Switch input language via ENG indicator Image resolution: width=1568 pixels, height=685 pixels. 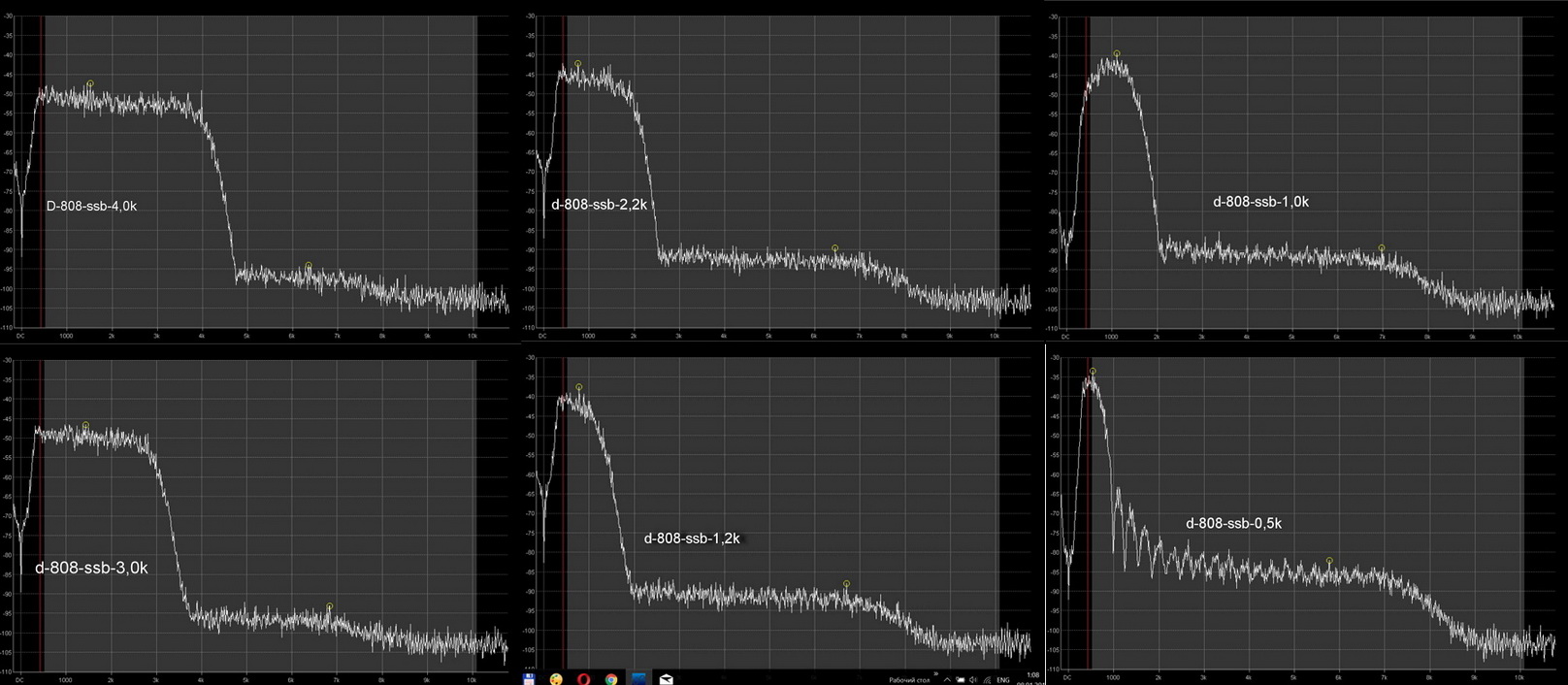click(x=1003, y=680)
